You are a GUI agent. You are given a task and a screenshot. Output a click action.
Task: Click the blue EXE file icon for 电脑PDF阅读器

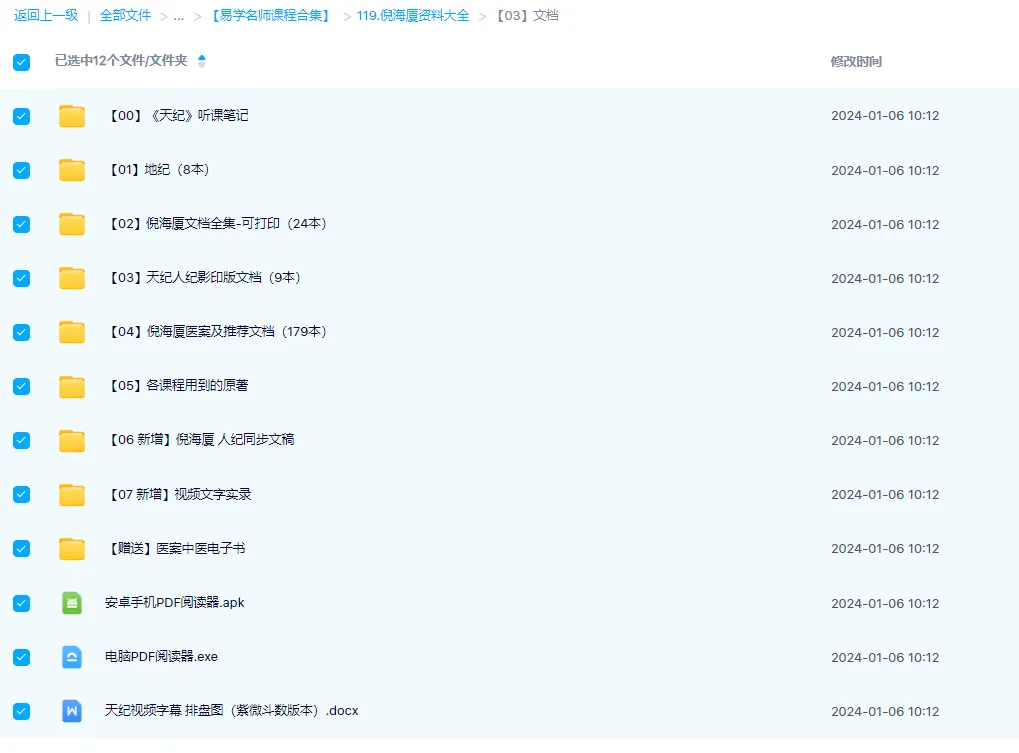coord(71,657)
